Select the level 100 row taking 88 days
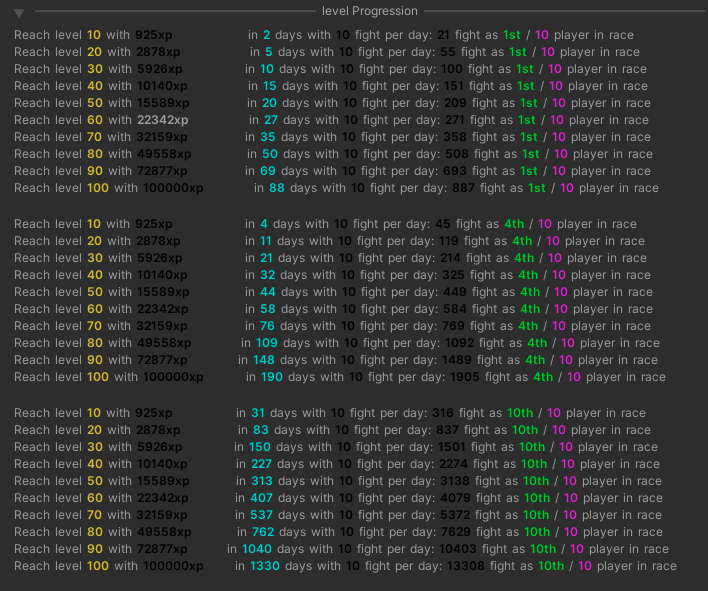 click(x=336, y=188)
